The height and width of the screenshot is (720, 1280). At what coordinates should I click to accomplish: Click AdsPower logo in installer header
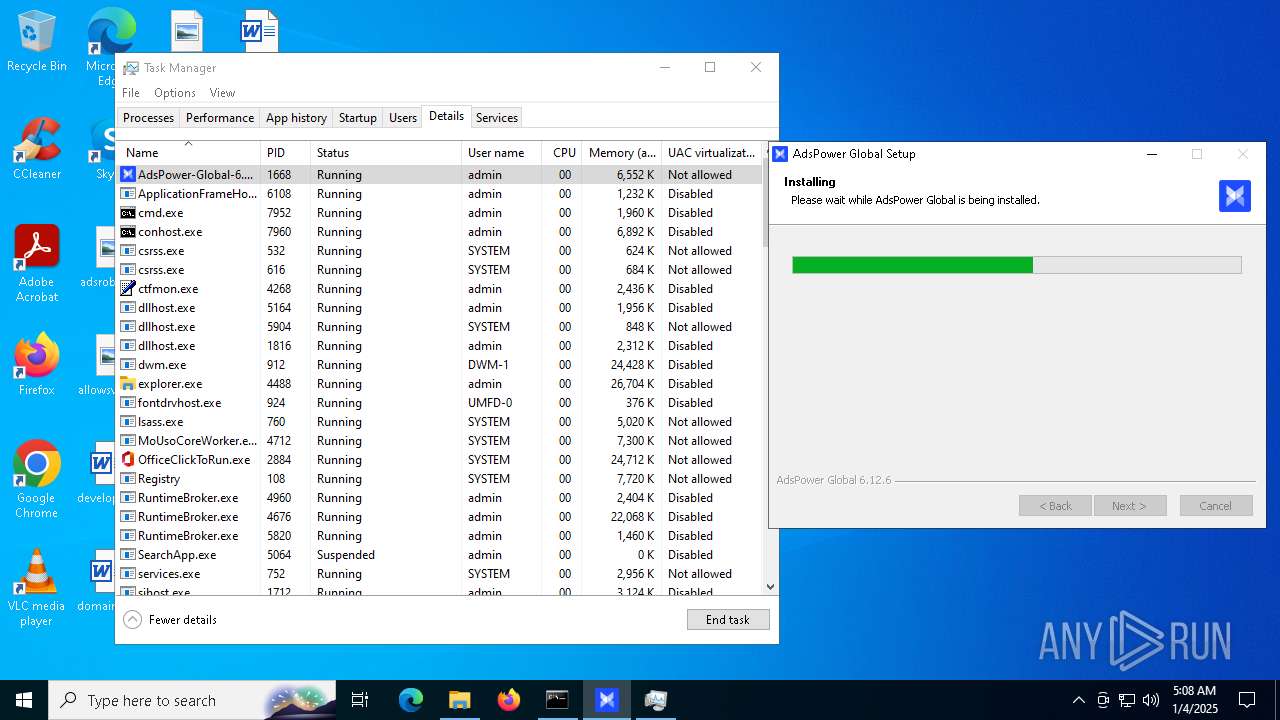[x=1235, y=195]
